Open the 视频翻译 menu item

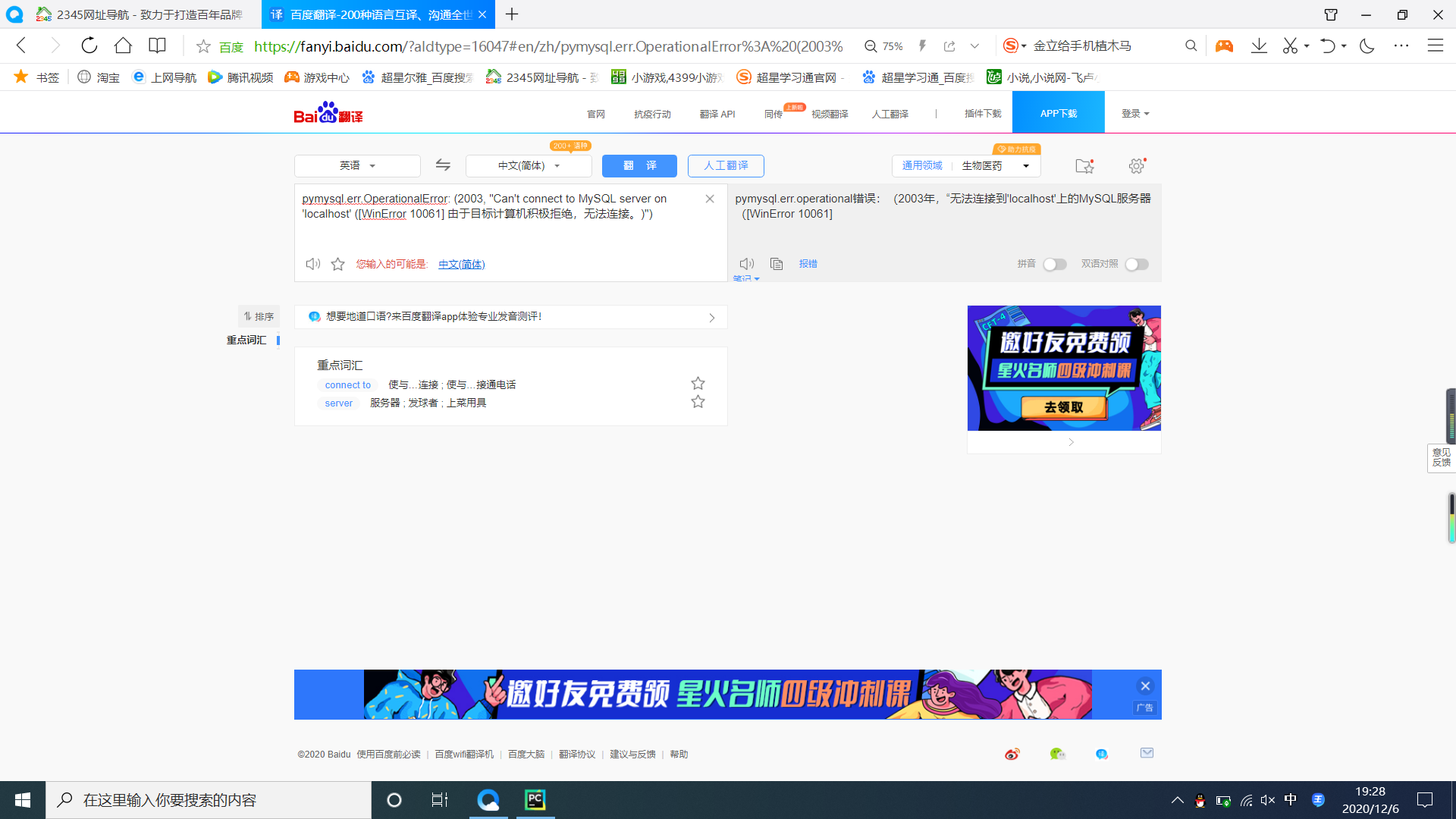click(829, 114)
